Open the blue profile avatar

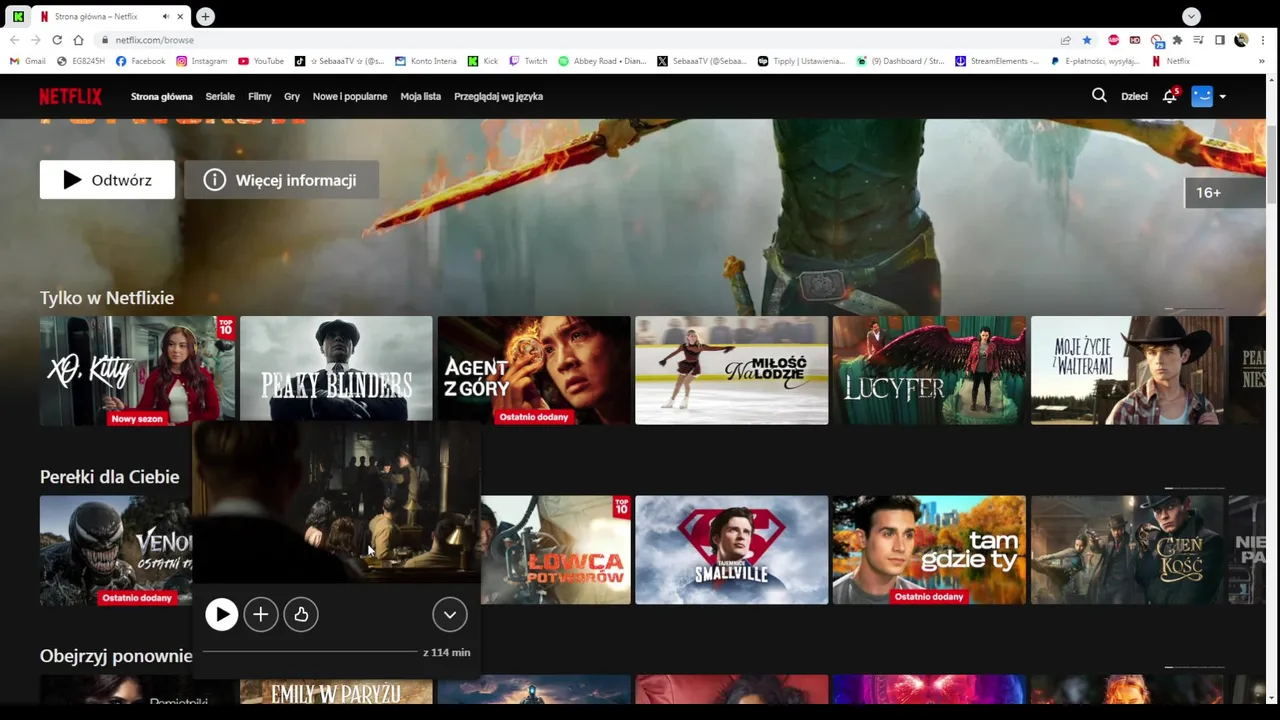click(1202, 96)
